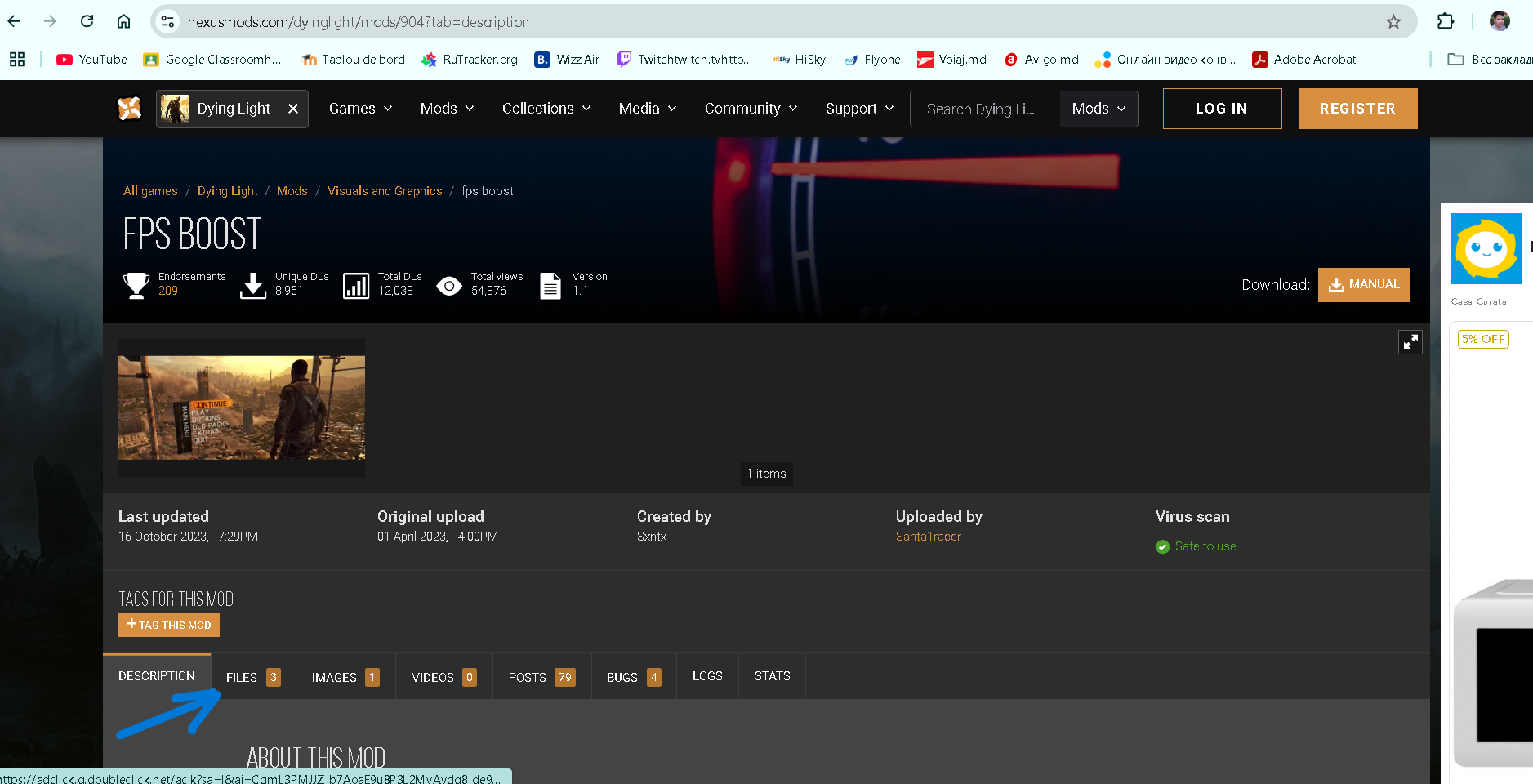The width and height of the screenshot is (1533, 784).
Task: Expand the Support menu
Action: click(859, 109)
